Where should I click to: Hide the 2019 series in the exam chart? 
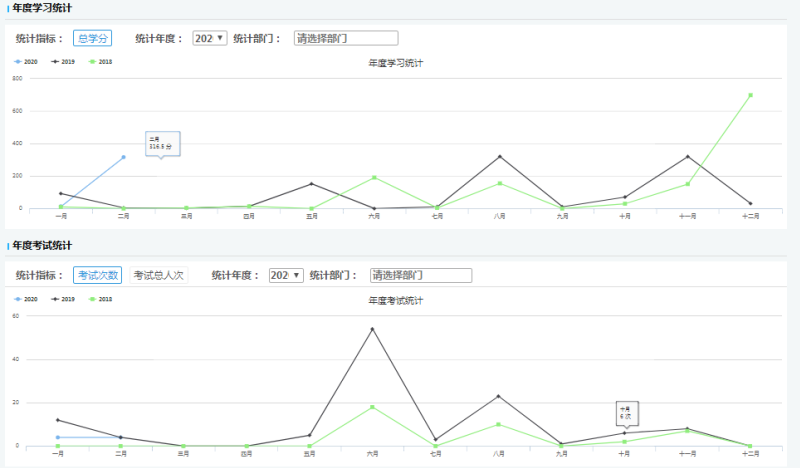pos(64,299)
